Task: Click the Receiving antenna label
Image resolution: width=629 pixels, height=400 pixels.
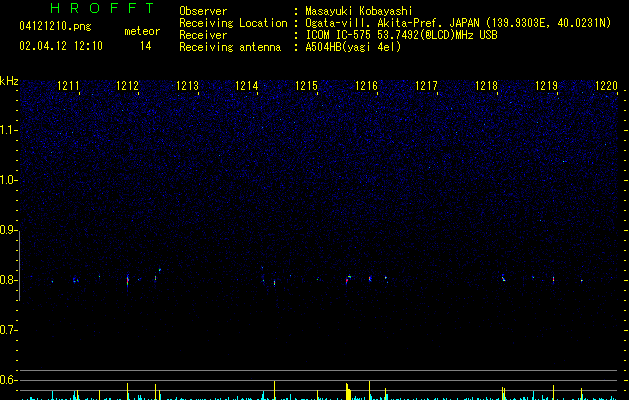Action: [x=230, y=47]
